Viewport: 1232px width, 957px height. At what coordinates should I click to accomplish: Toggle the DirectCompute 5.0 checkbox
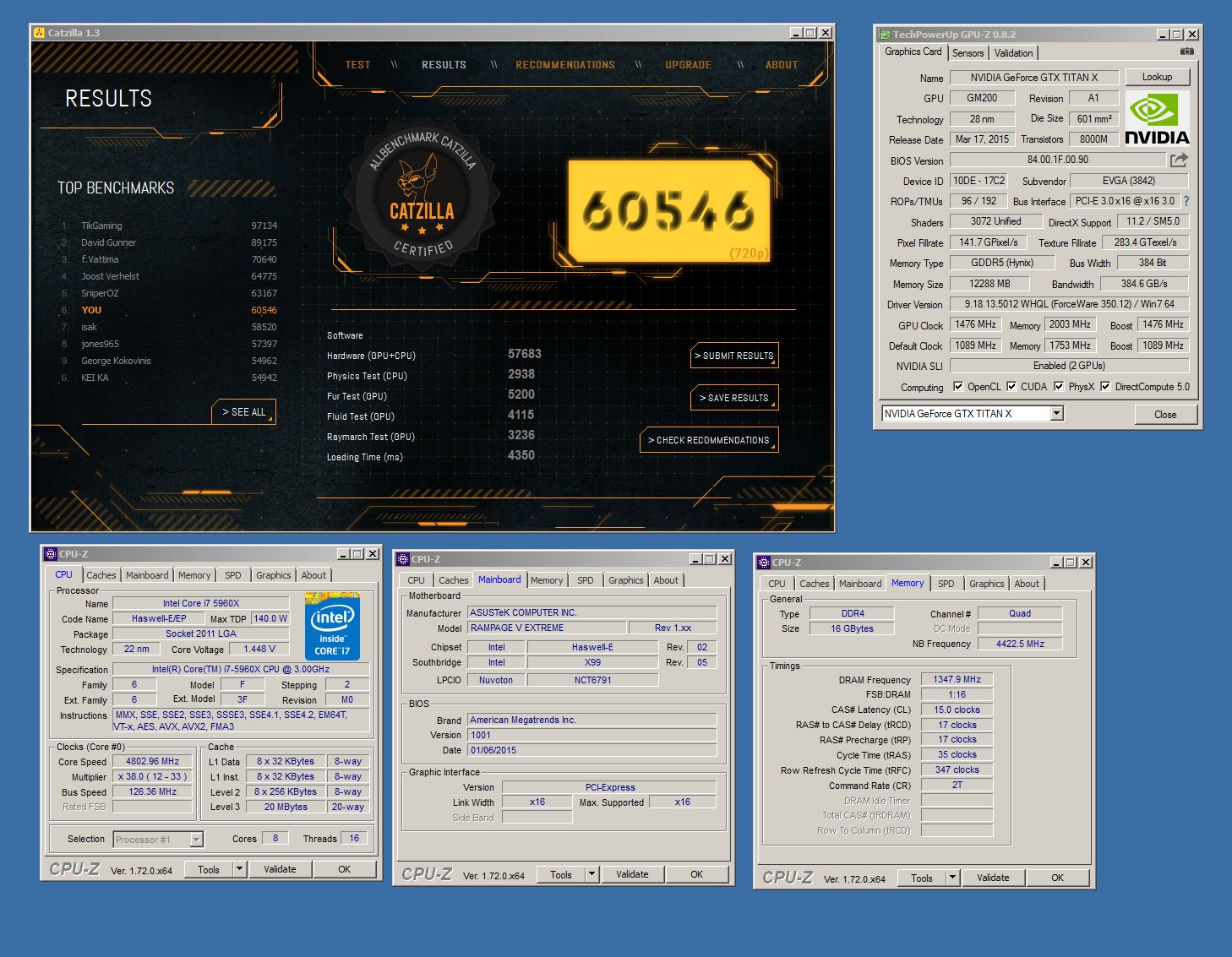coord(1105,387)
